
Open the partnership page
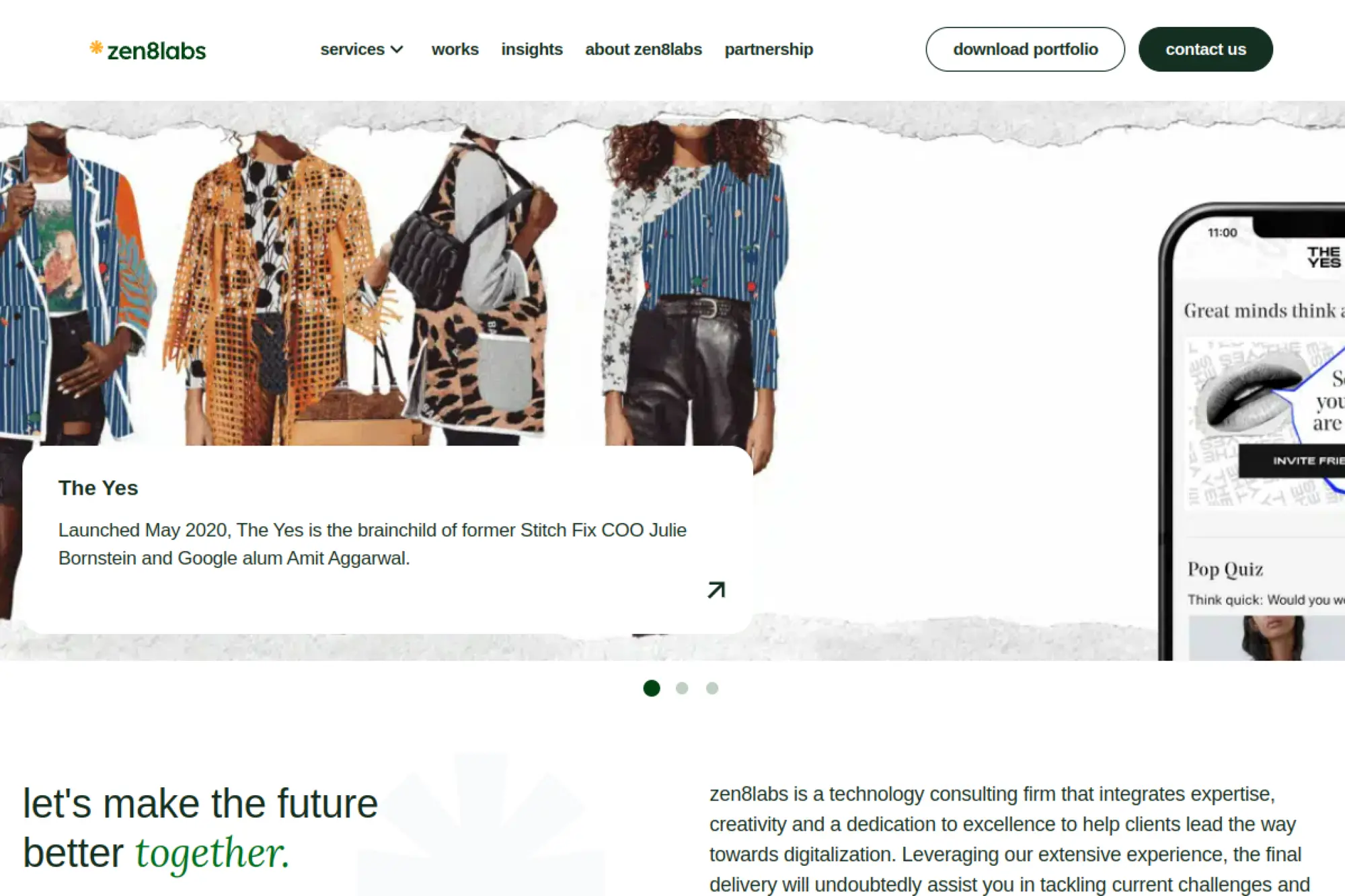pyautogui.click(x=769, y=50)
